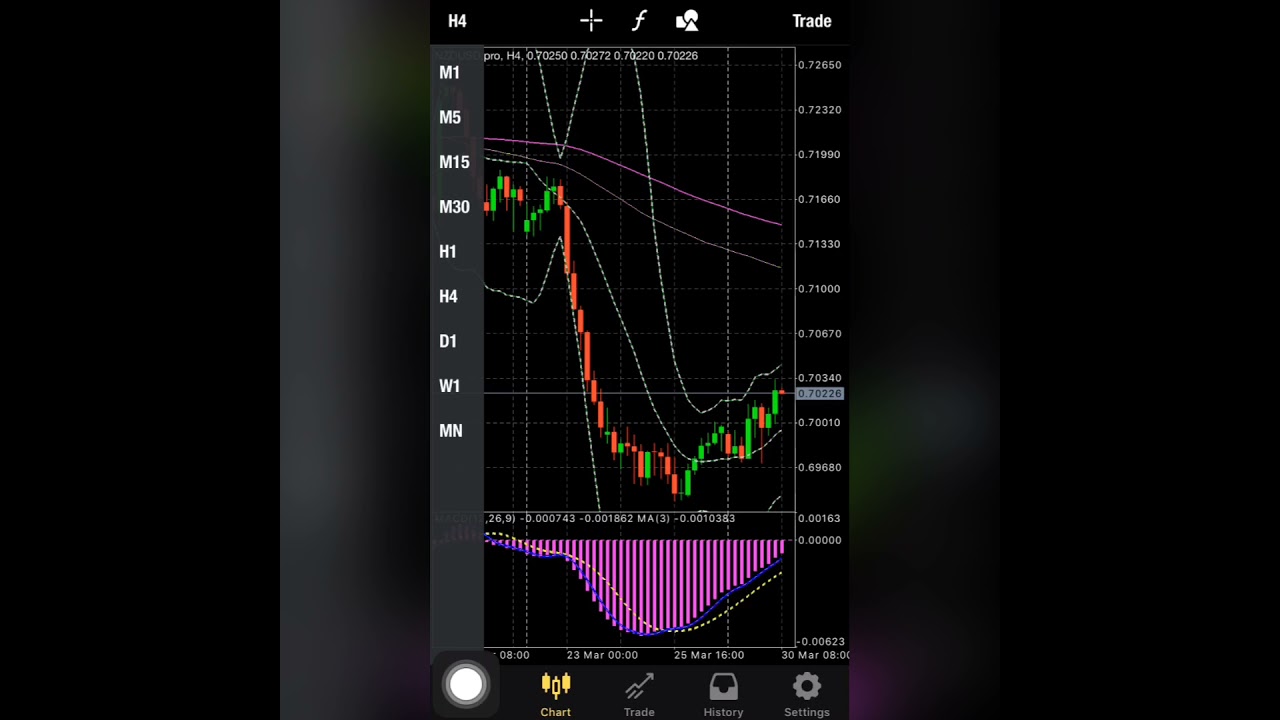Open the indicators function icon
The height and width of the screenshot is (720, 1280).
639,21
